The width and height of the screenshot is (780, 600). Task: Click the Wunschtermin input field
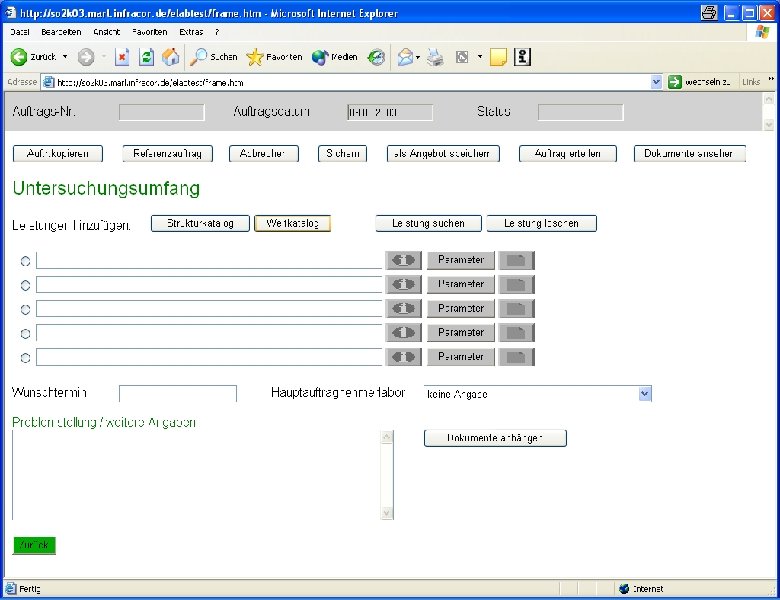click(x=178, y=394)
